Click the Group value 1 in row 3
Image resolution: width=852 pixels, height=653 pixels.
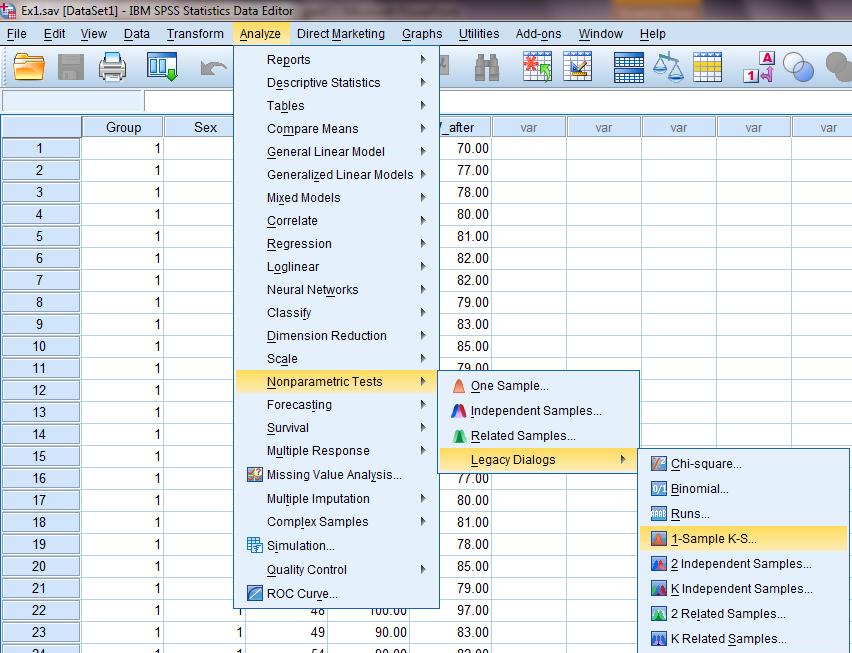[x=123, y=192]
